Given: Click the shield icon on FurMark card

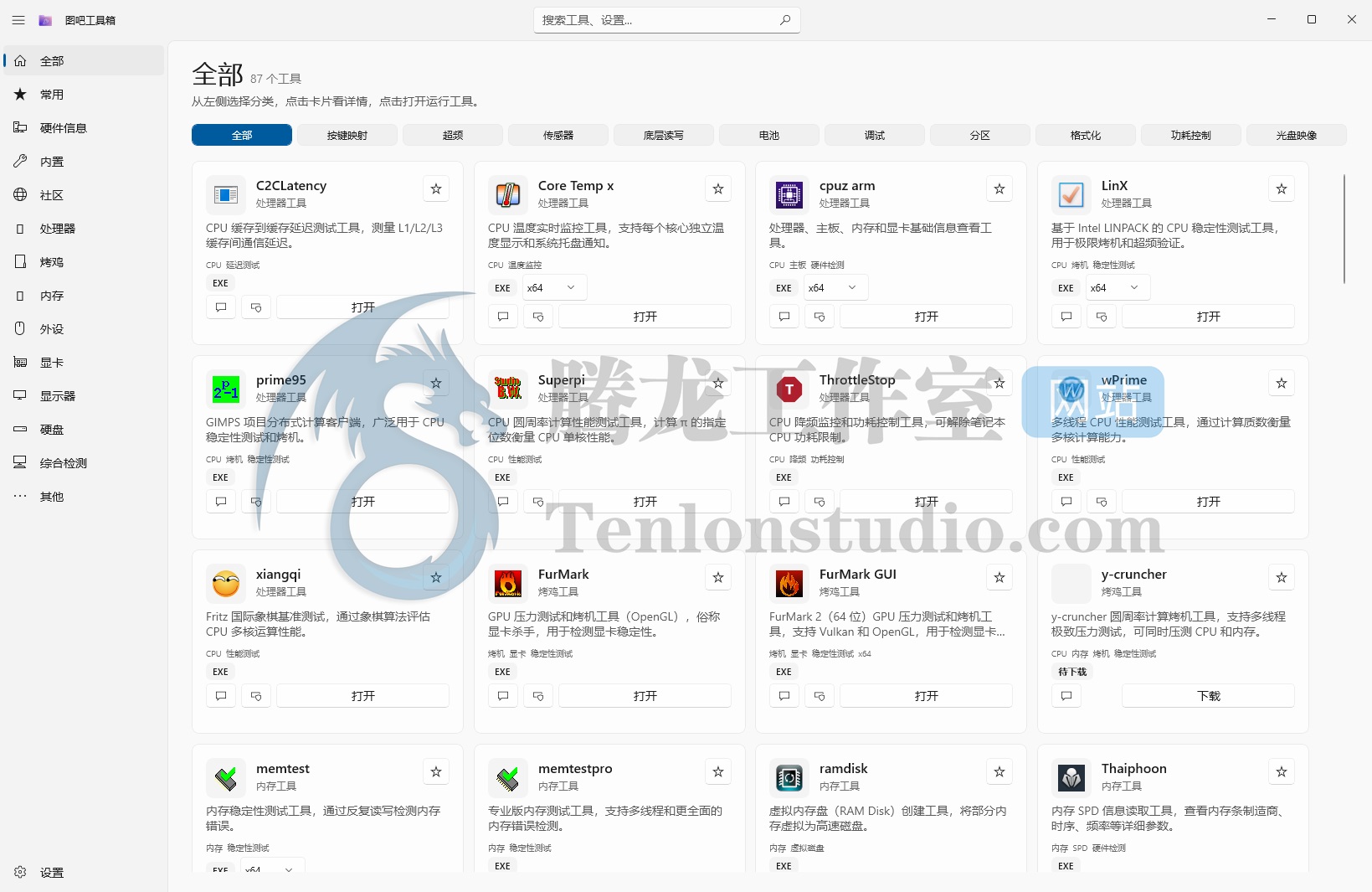Looking at the screenshot, I should click(538, 696).
